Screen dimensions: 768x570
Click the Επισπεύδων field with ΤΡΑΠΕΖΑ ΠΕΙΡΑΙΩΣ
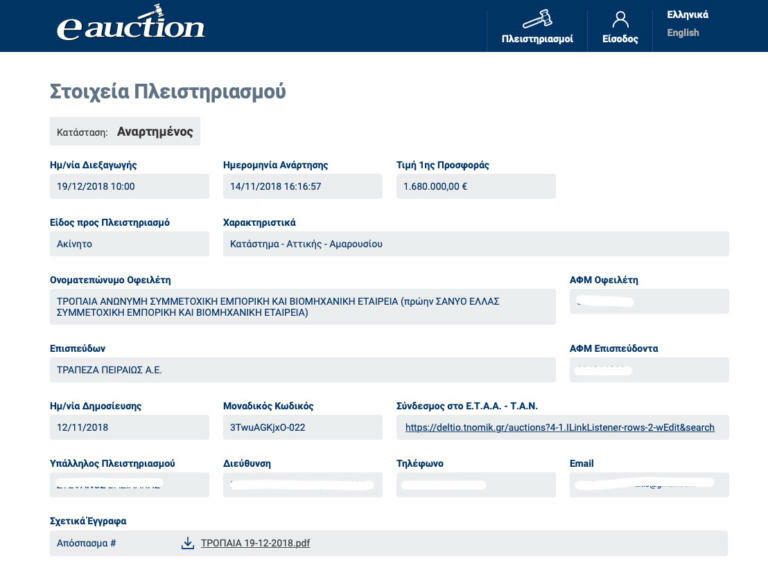tap(302, 370)
